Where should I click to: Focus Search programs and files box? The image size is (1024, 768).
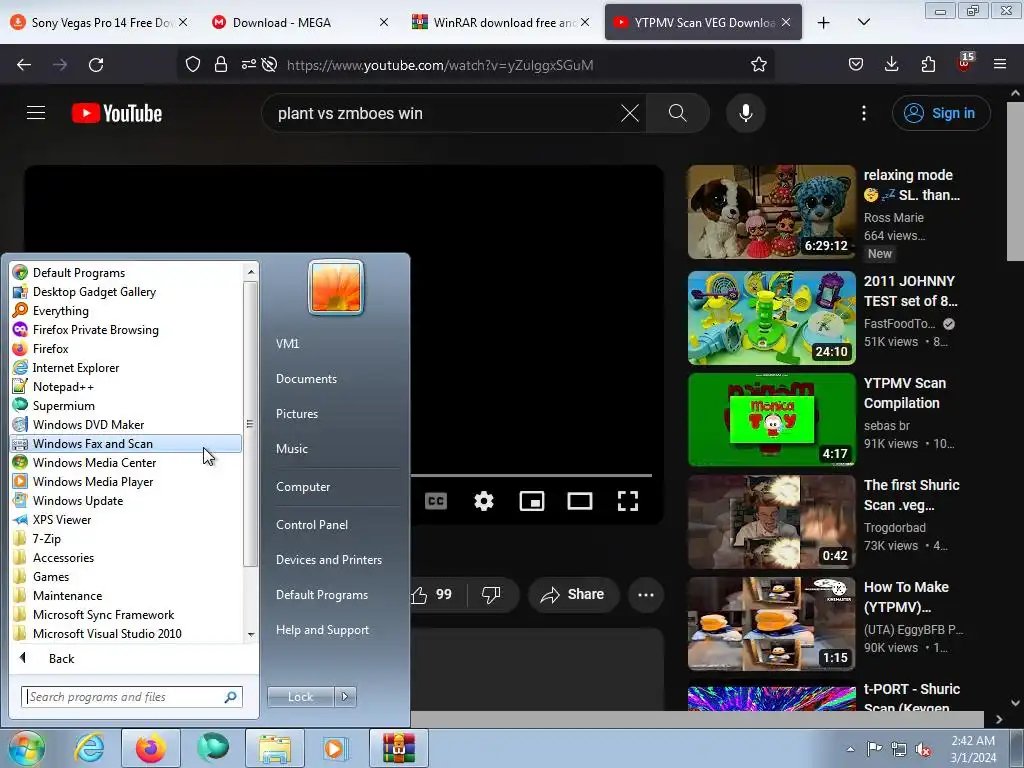coord(131,697)
